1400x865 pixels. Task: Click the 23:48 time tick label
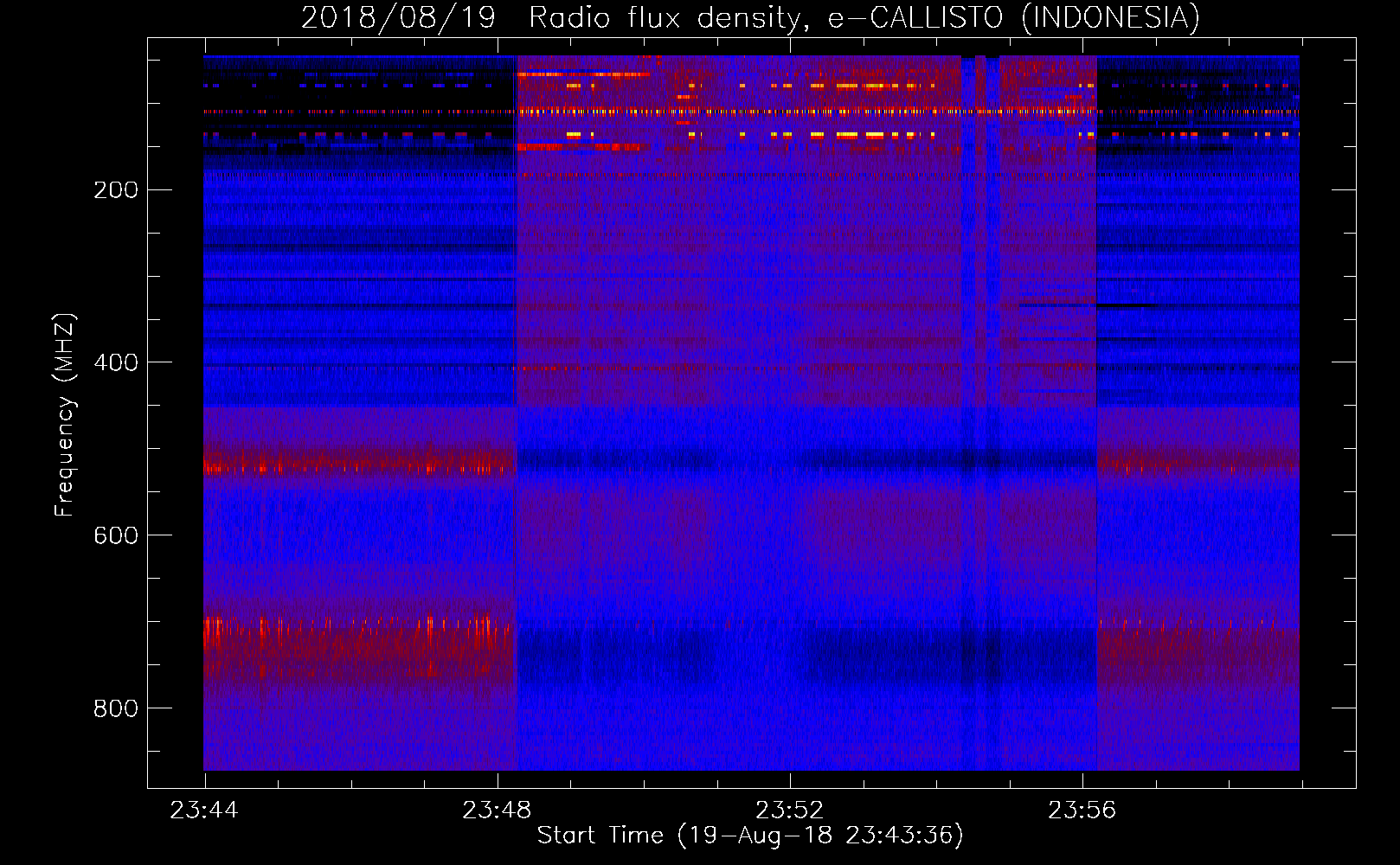click(x=497, y=811)
